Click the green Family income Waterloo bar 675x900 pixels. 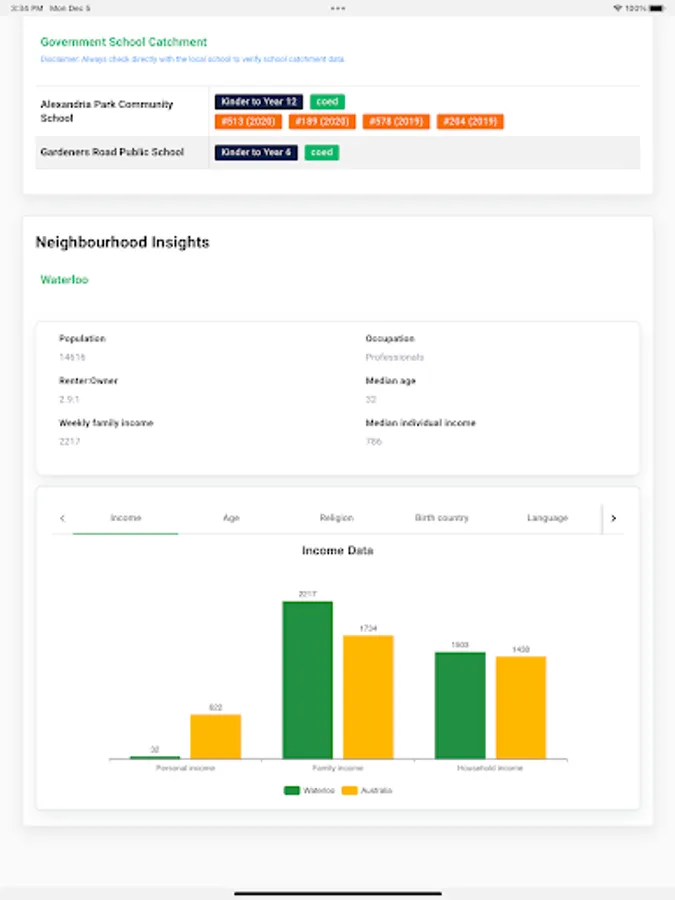(308, 680)
